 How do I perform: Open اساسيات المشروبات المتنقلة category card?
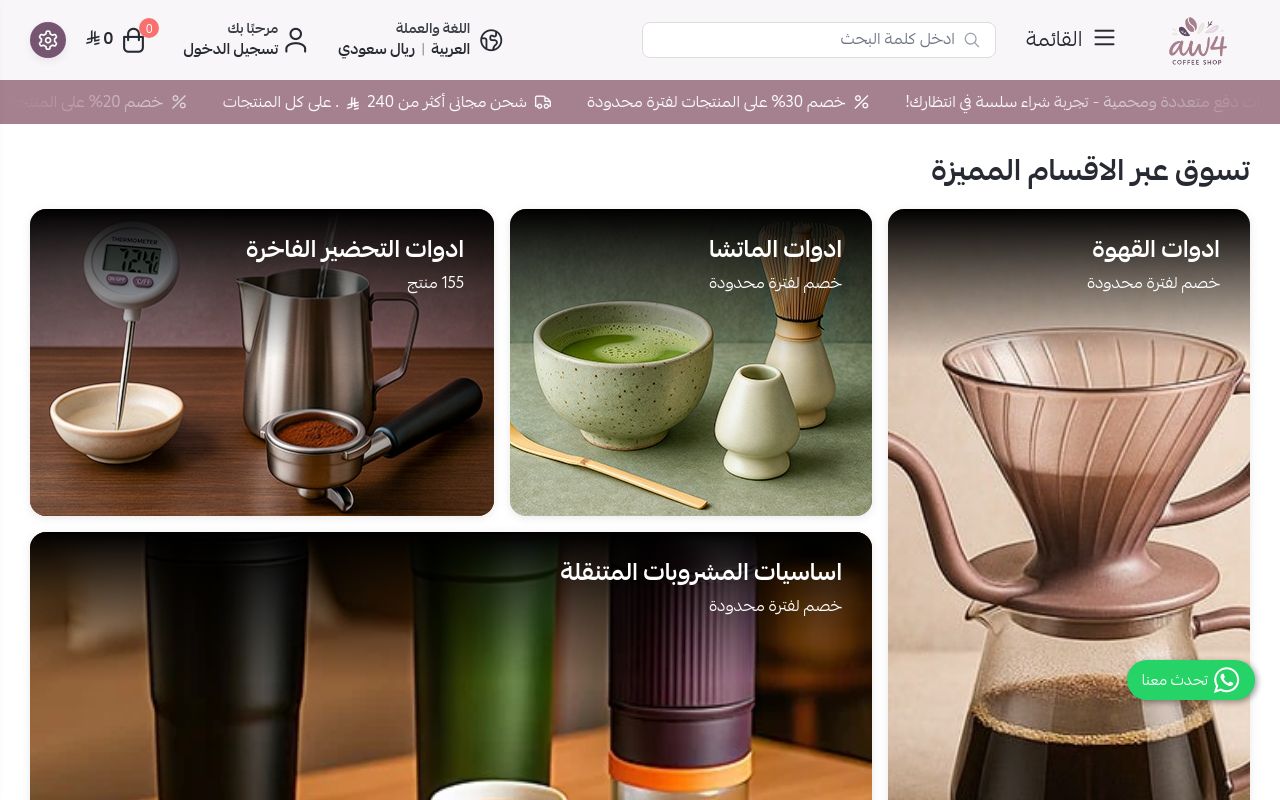451,666
